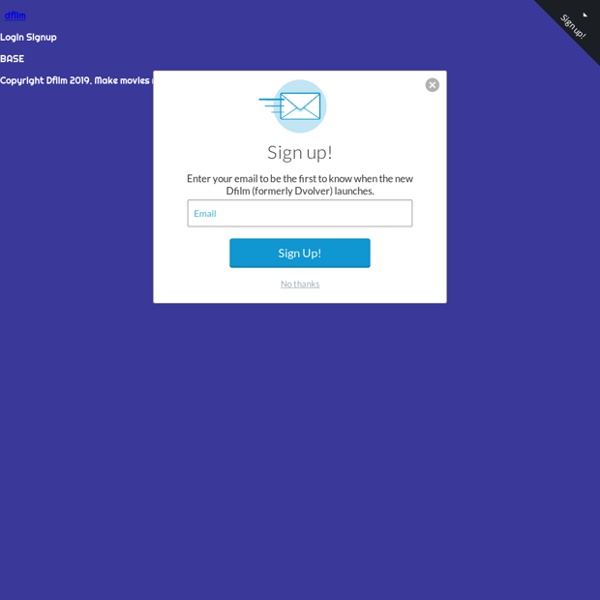Click the Login Signup text
Image resolution: width=600 pixels, height=600 pixels.
(x=28, y=38)
